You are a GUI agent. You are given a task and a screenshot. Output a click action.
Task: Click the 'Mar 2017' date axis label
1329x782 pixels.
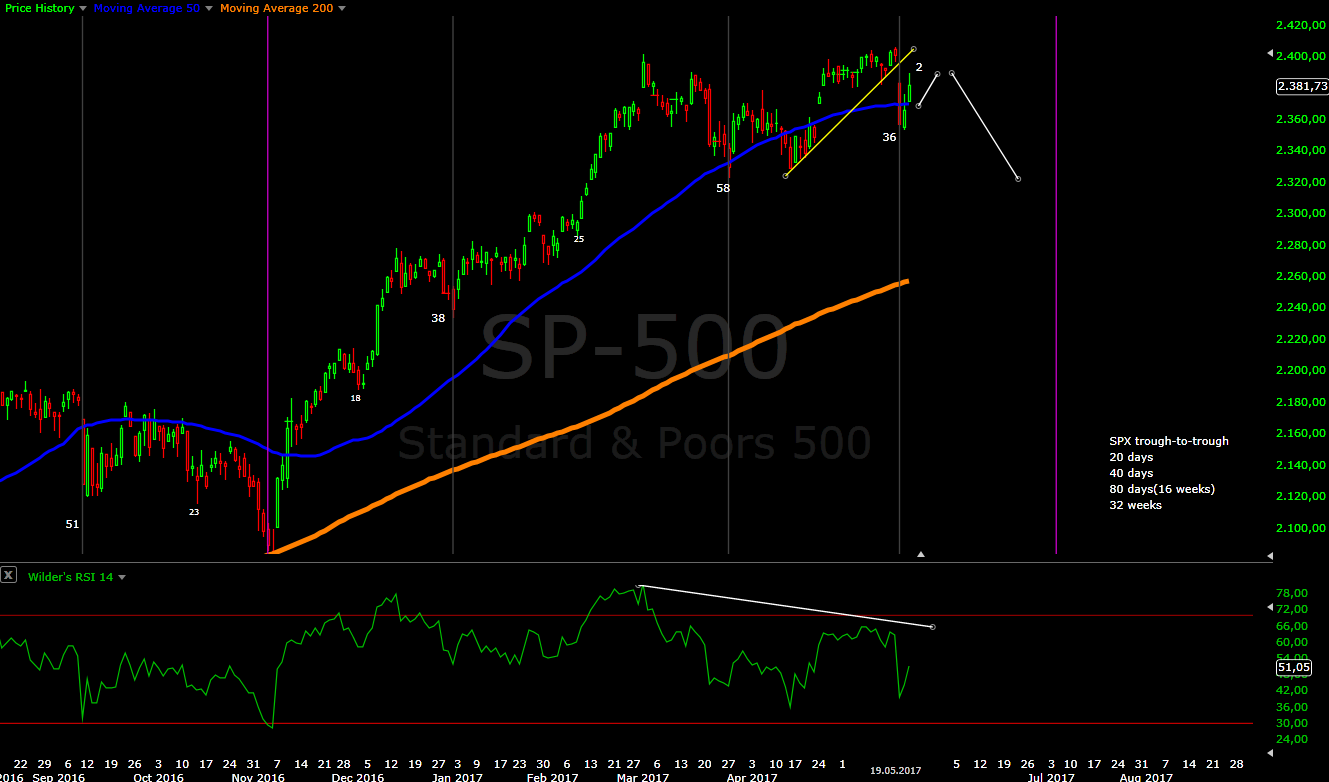(x=644, y=777)
